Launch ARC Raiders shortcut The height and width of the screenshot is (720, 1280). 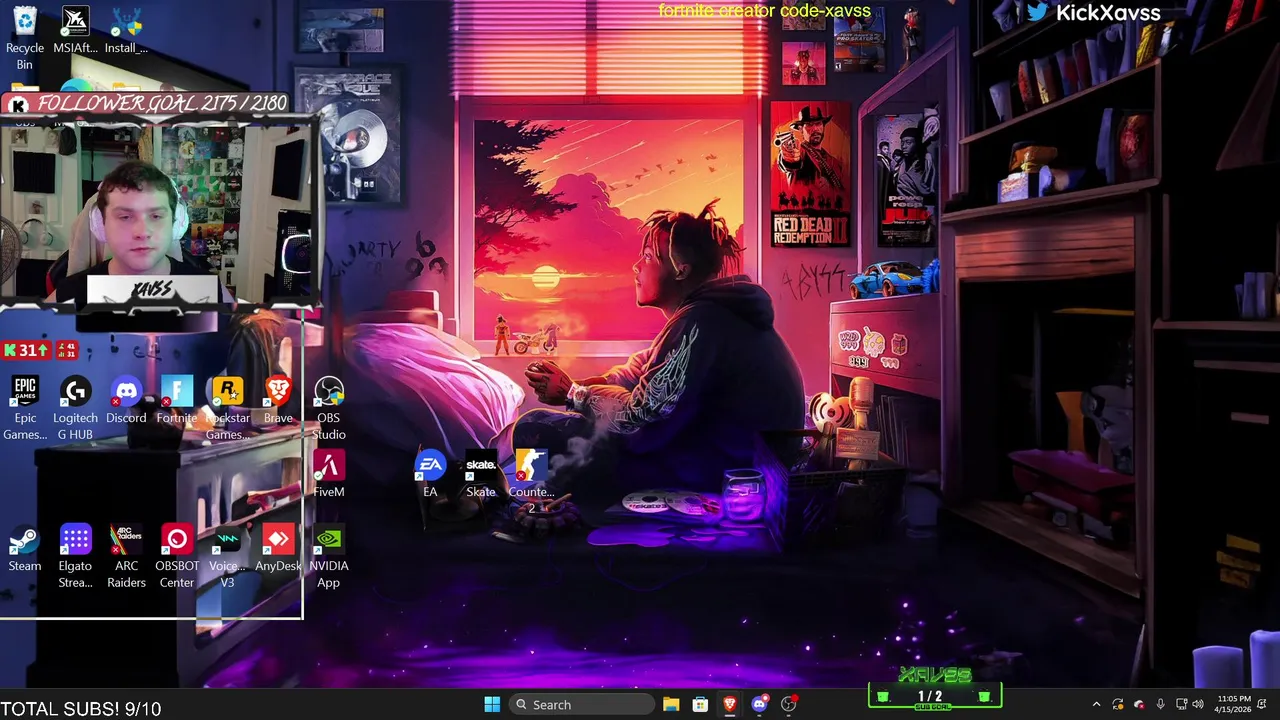pyautogui.click(x=126, y=556)
